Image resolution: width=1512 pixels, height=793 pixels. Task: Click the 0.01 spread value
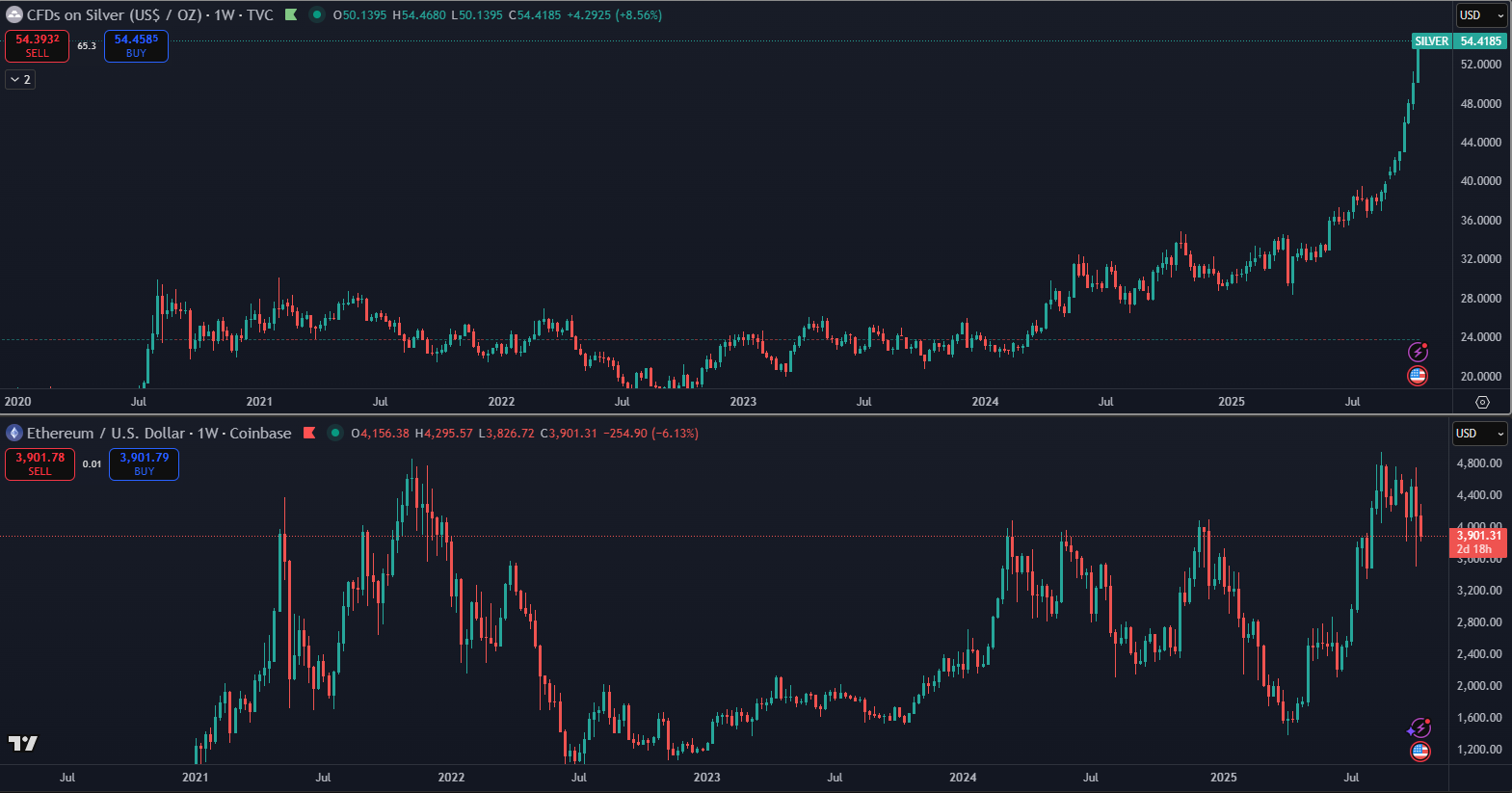coord(92,464)
